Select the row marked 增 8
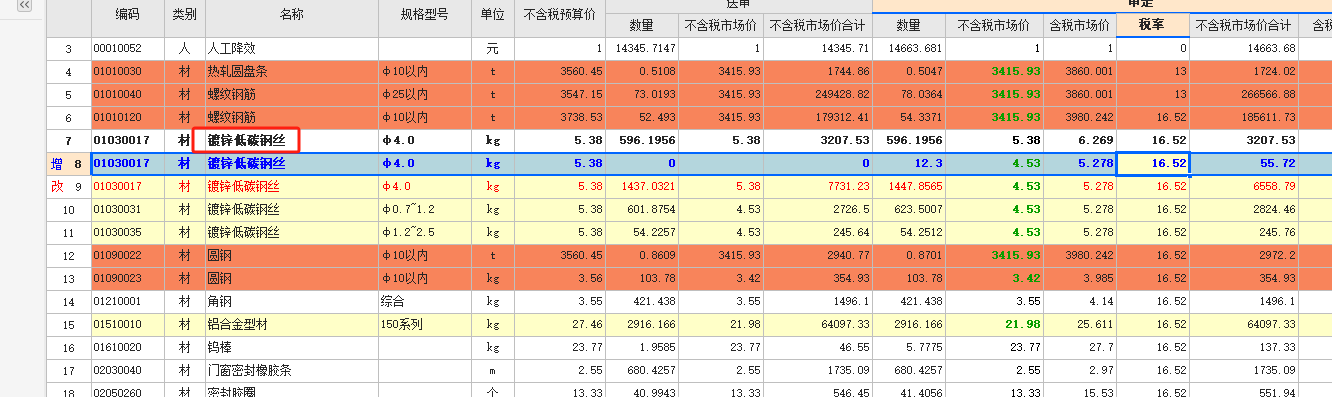 (x=69, y=163)
